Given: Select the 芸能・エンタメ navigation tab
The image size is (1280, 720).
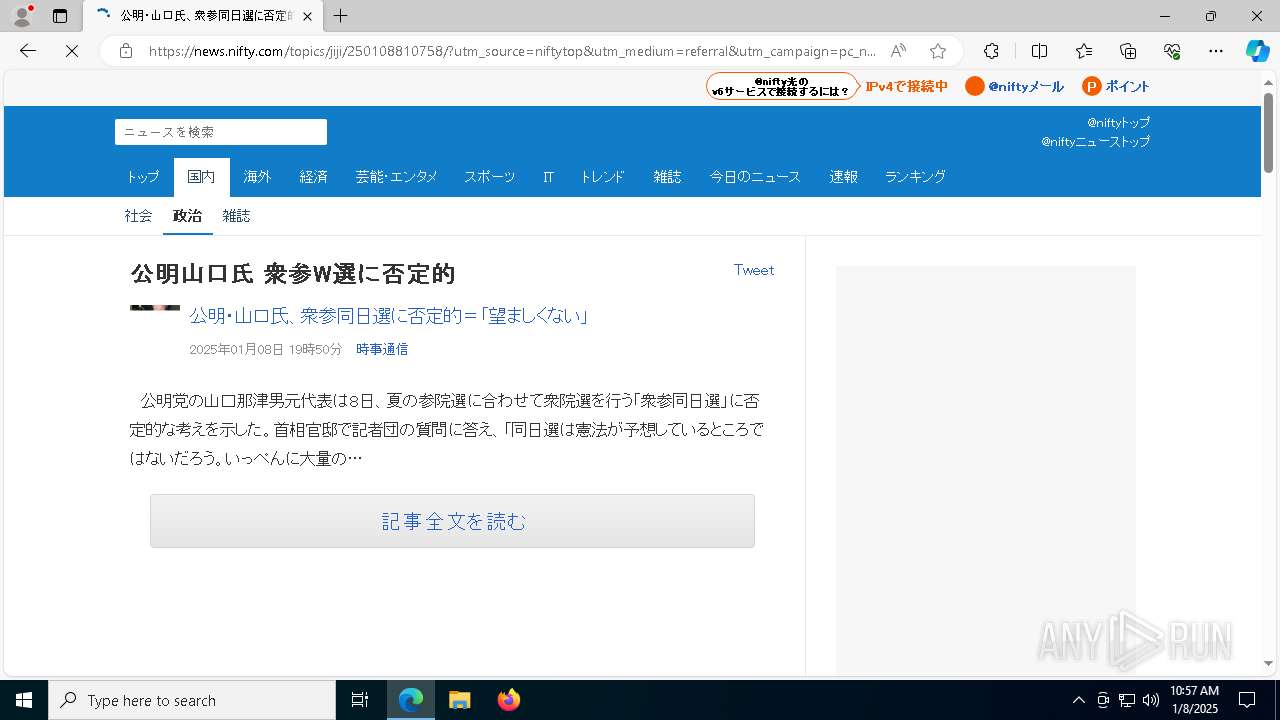Looking at the screenshot, I should 396,177.
